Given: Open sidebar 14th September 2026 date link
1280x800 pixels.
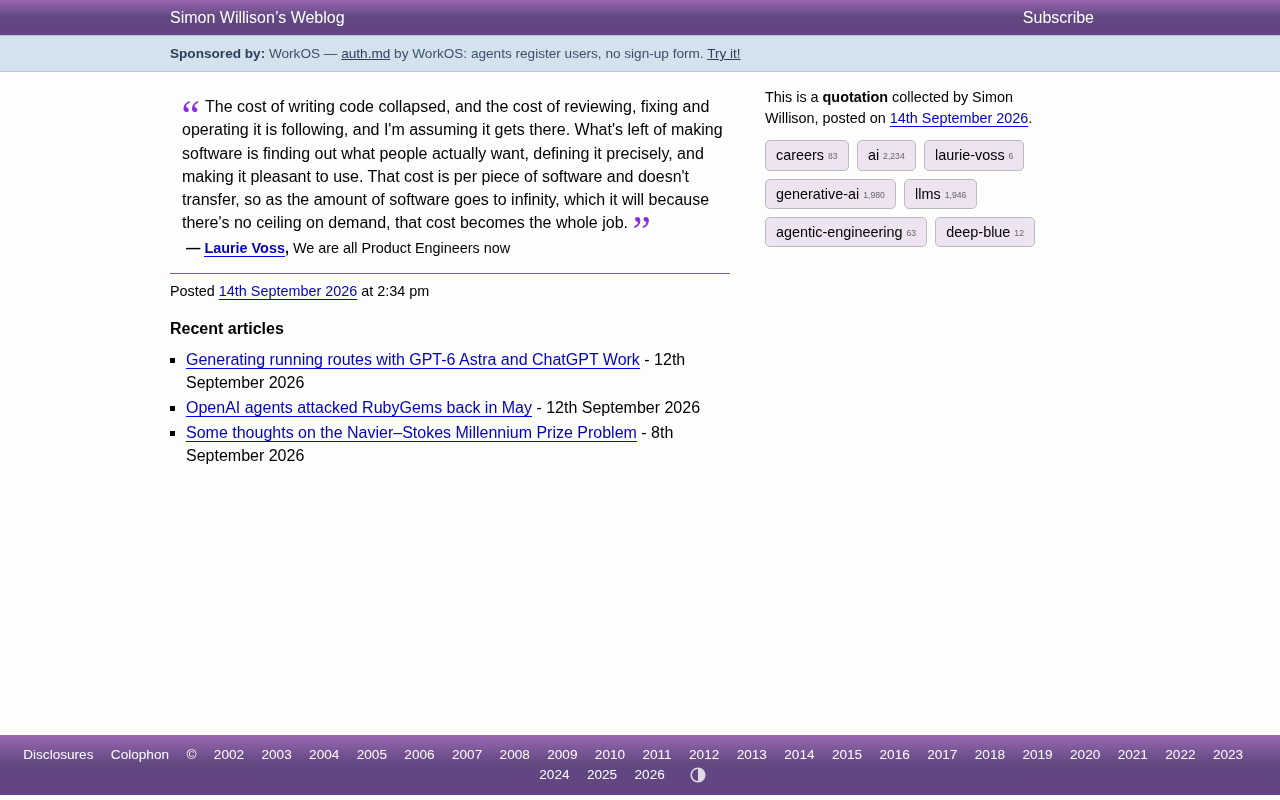Looking at the screenshot, I should pyautogui.click(x=959, y=118).
